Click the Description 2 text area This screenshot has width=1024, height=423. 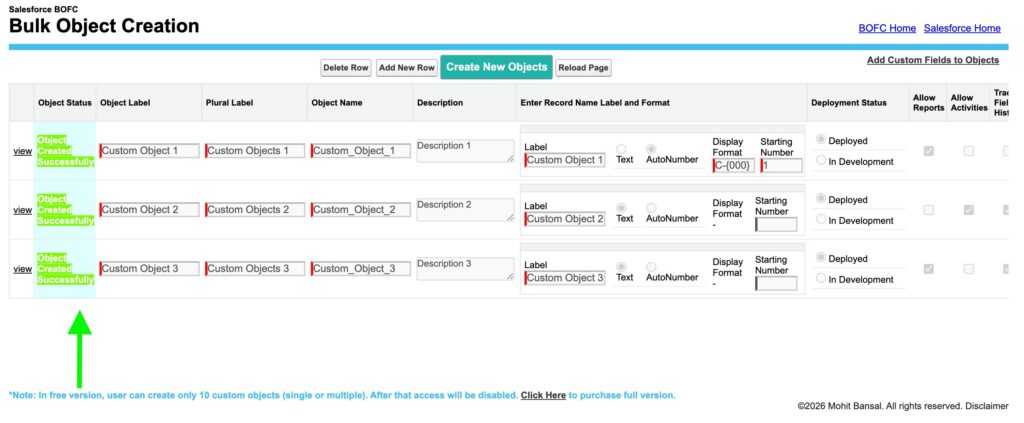tap(466, 210)
